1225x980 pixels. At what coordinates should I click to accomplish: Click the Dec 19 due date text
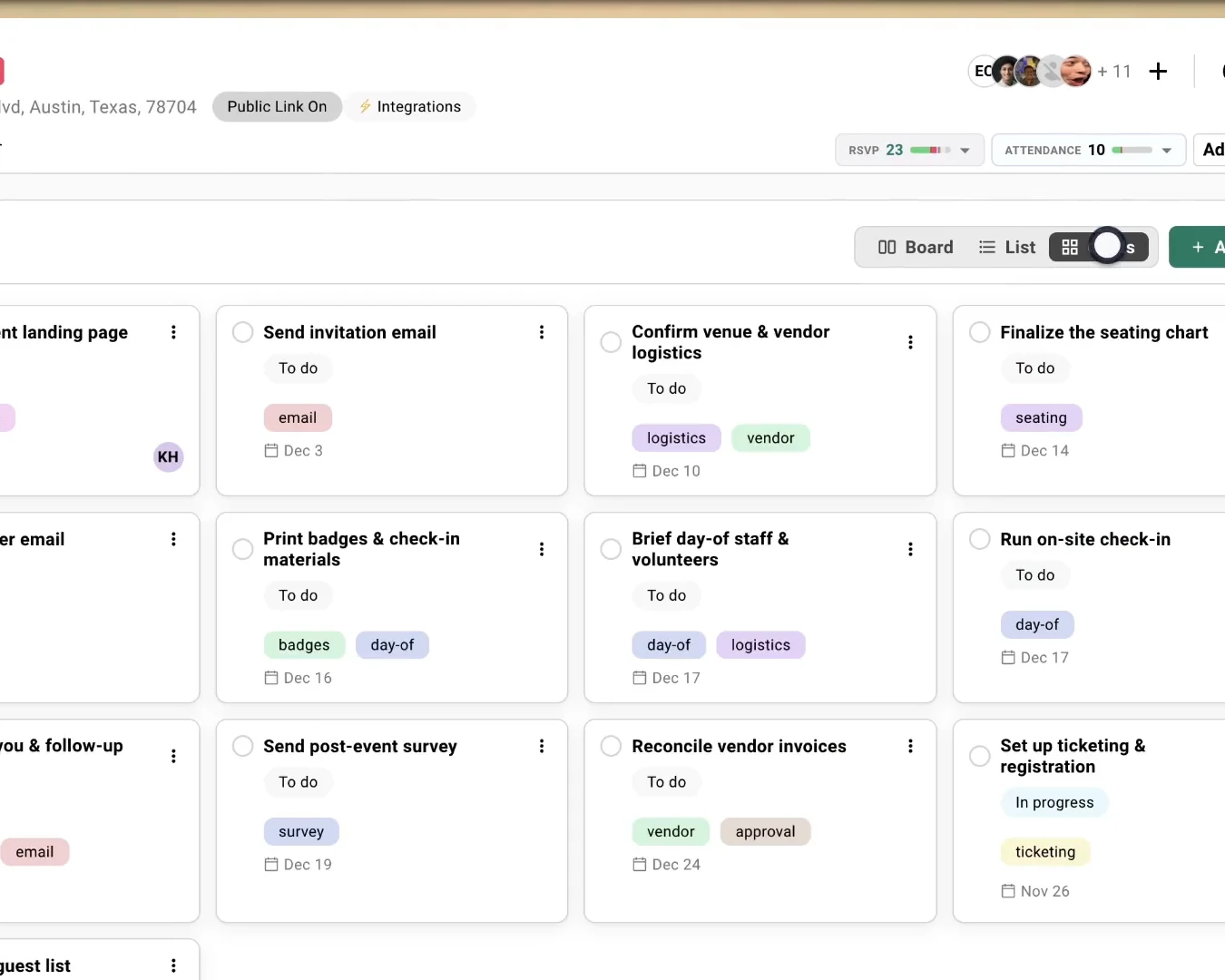click(x=308, y=865)
